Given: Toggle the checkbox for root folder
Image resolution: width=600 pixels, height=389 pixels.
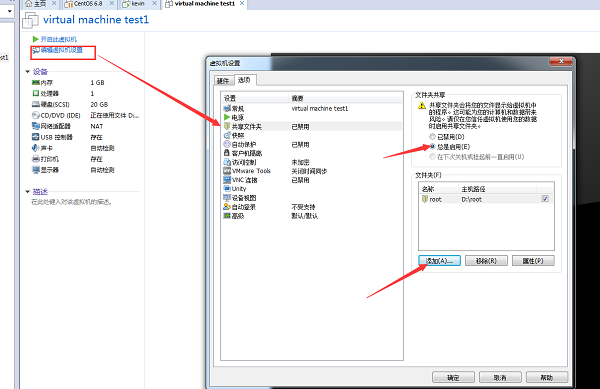Looking at the screenshot, I should click(x=545, y=199).
